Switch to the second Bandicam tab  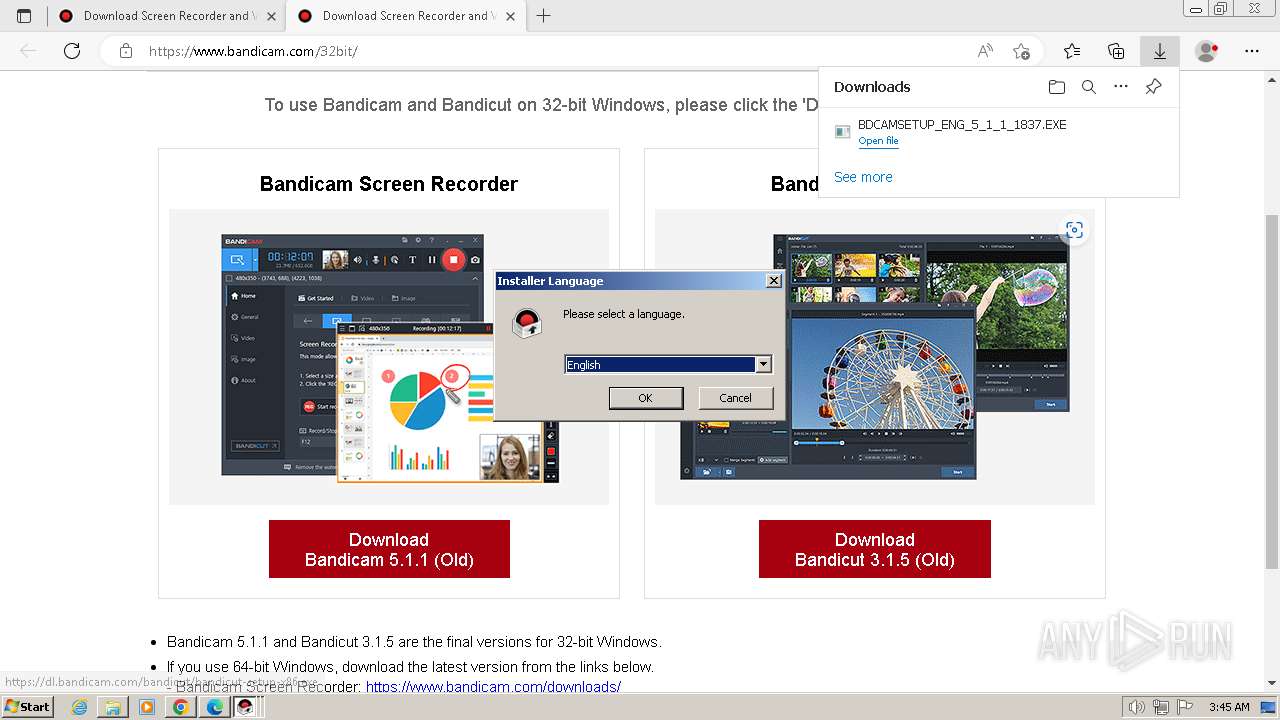pos(405,16)
